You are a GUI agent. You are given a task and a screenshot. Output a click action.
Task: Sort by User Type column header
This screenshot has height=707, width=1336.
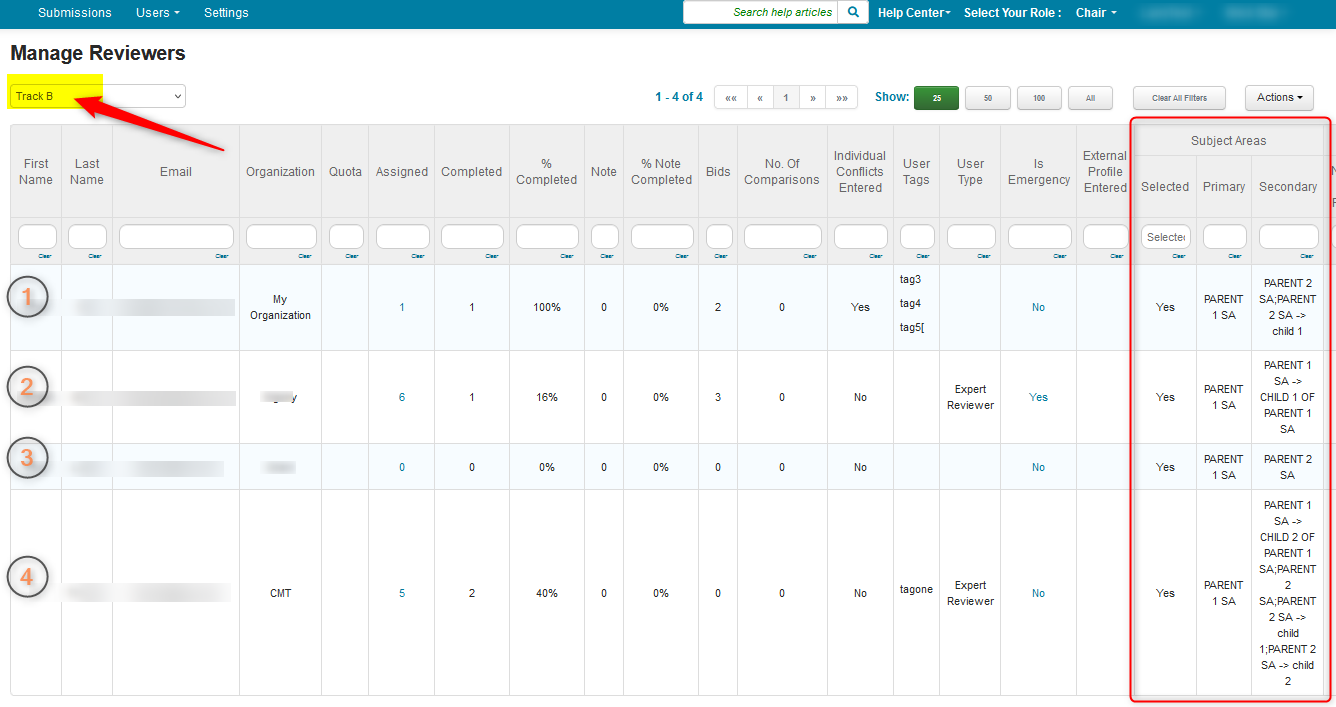(970, 172)
